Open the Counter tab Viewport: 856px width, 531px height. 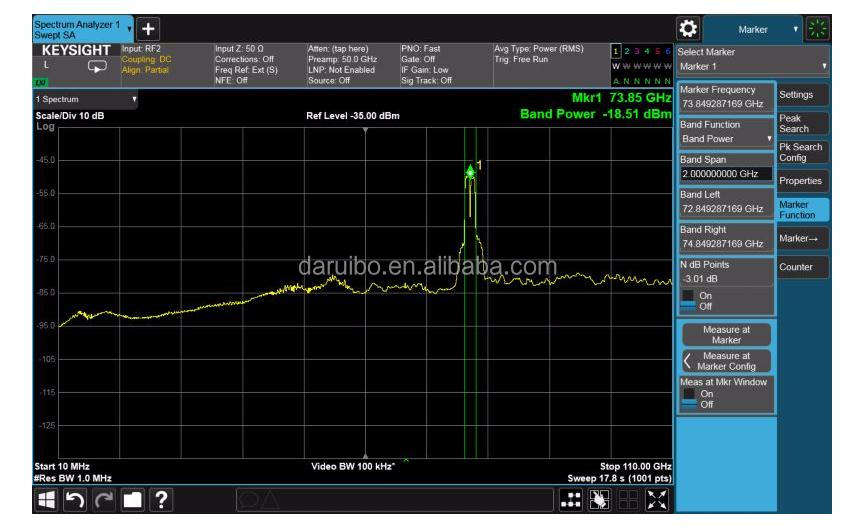click(803, 267)
